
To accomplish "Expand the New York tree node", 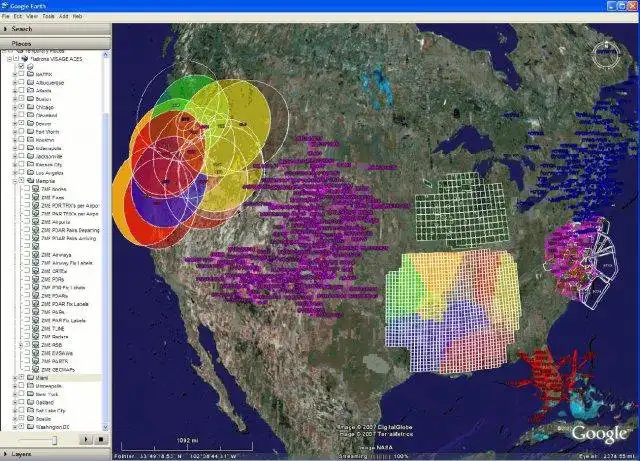I will (x=15, y=394).
